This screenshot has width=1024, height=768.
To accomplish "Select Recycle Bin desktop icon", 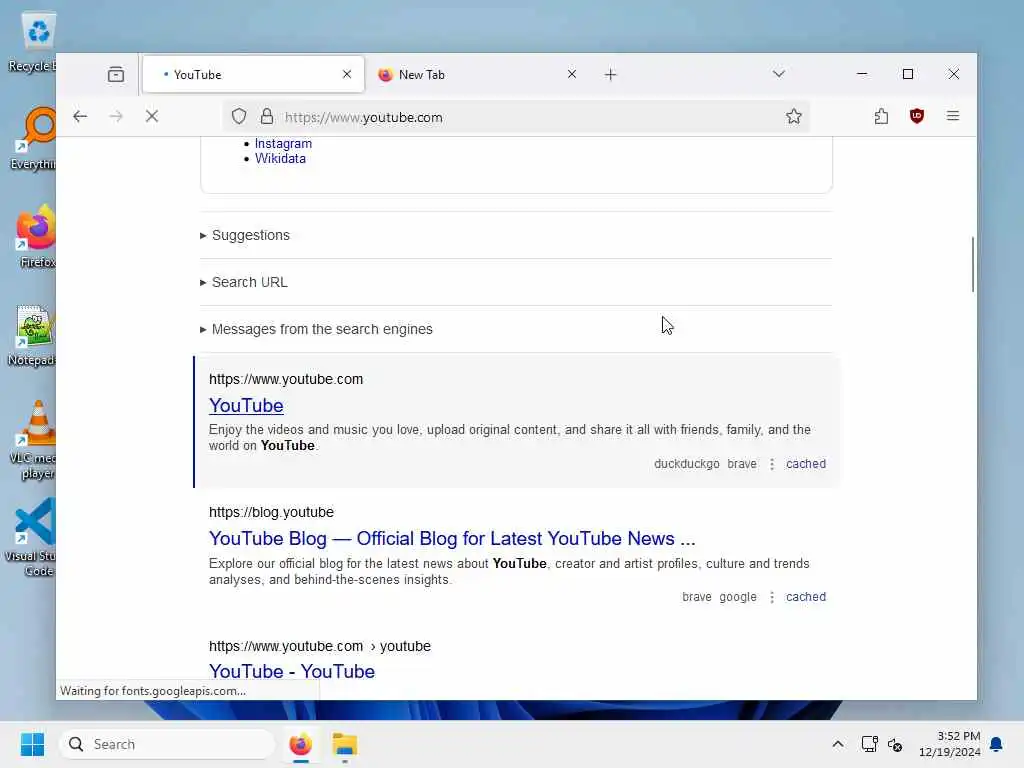I will coord(34,42).
